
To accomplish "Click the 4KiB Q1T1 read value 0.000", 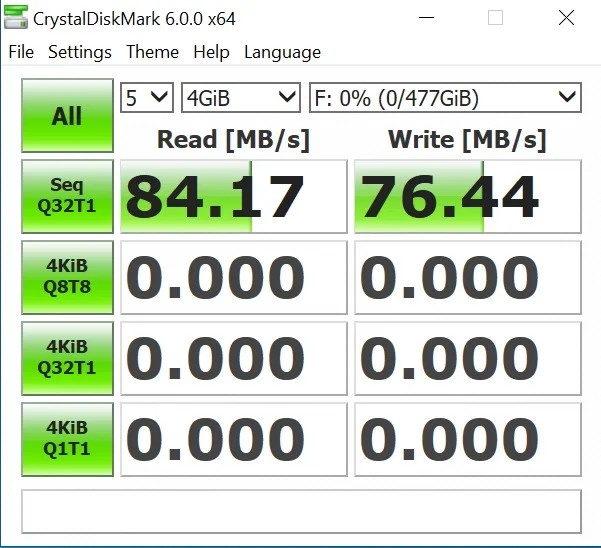I will click(234, 439).
